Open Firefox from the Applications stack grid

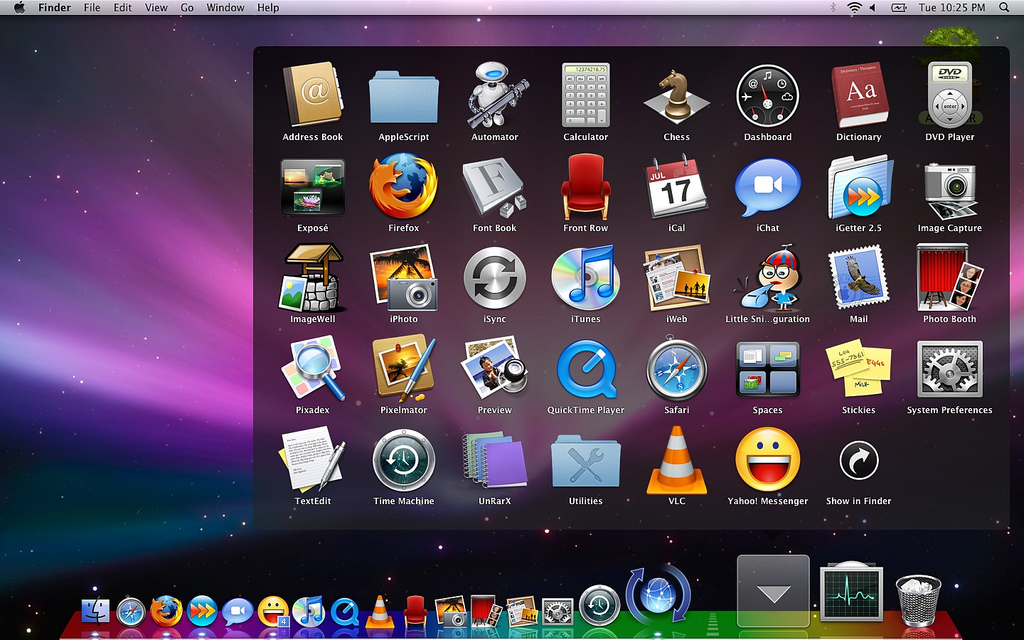[x=404, y=187]
